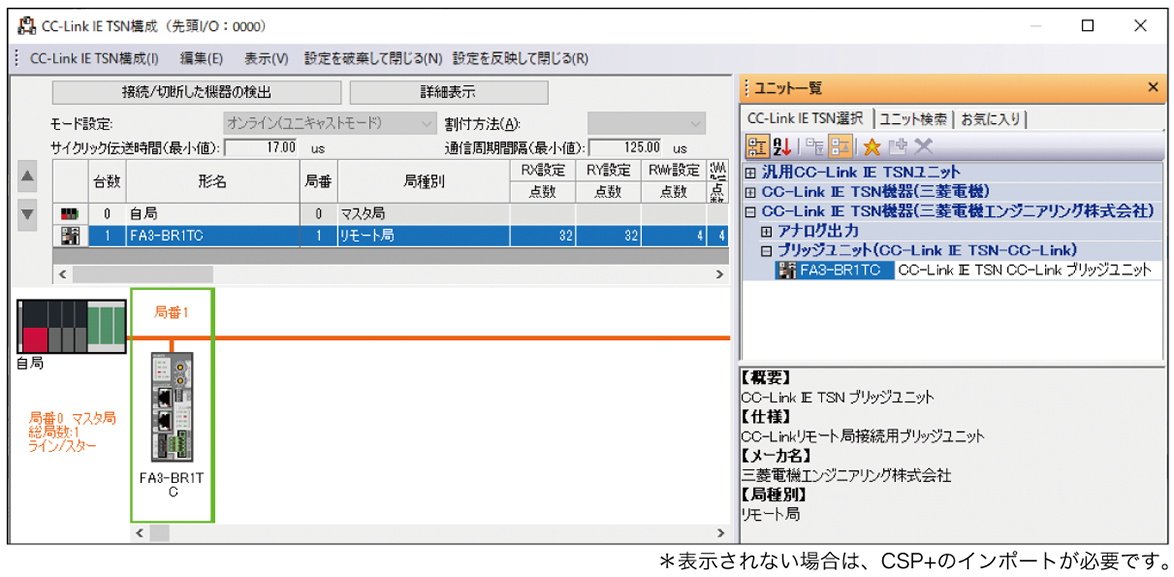Click the categorized tree view icon in unit list
Screen dimensions: 1174x577
click(x=758, y=147)
